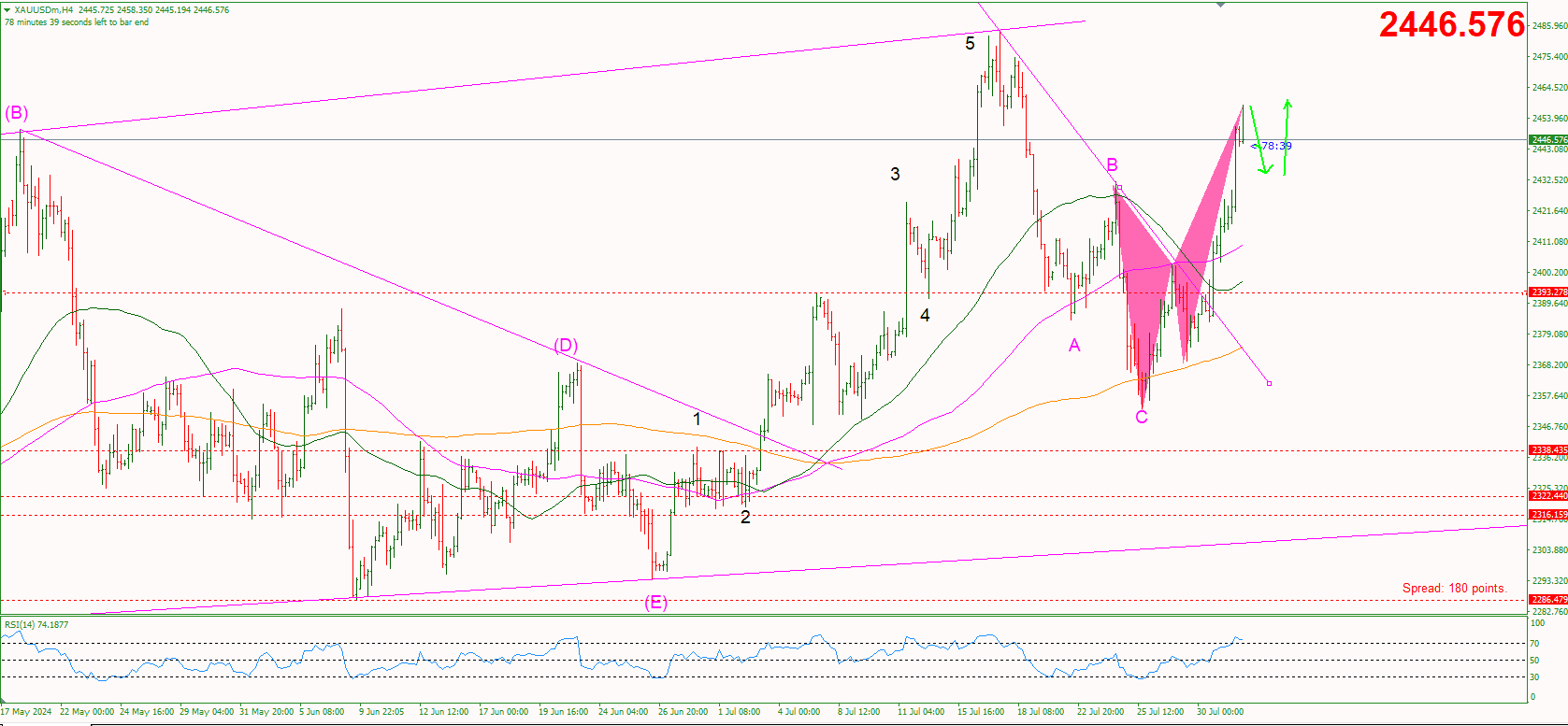Click the red 2286.479 level price tag

1548,600
